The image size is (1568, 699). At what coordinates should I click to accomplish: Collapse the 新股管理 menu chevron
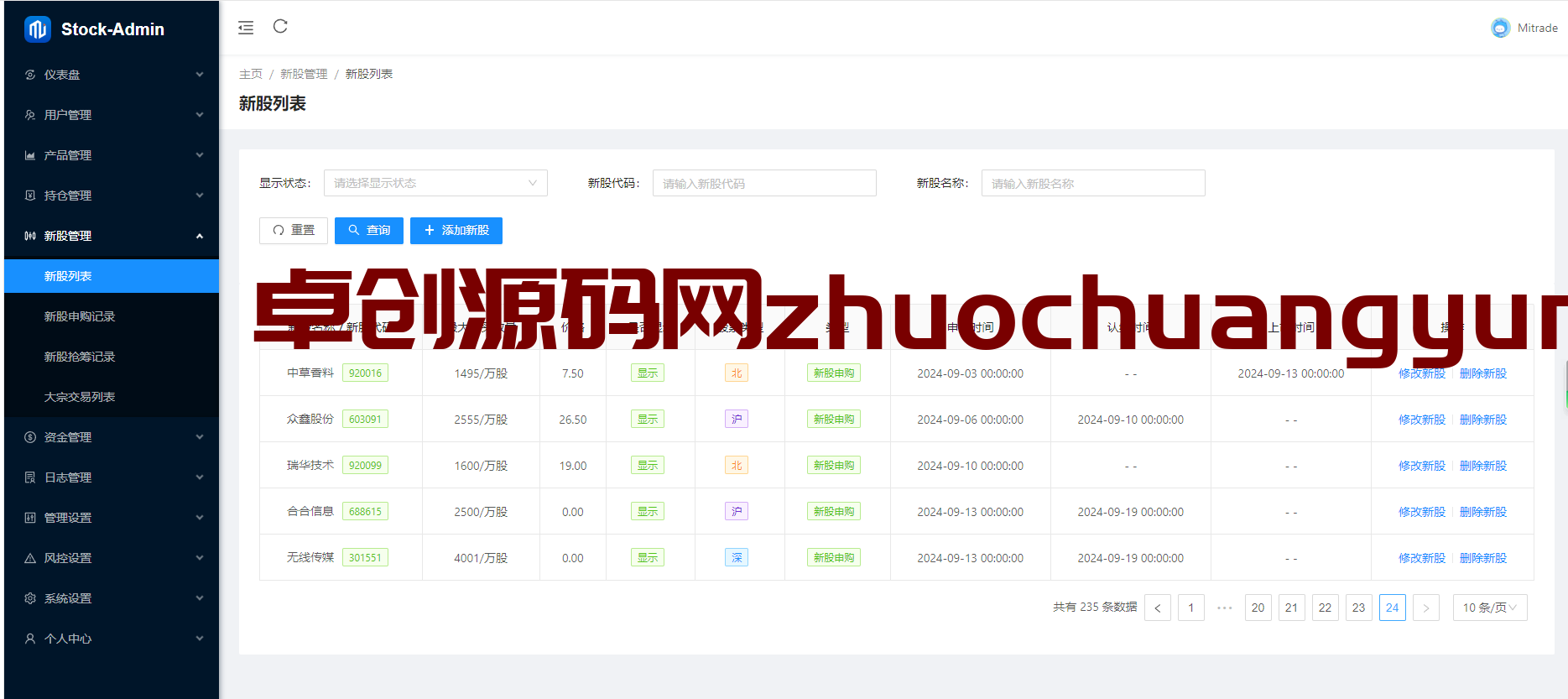coord(200,236)
